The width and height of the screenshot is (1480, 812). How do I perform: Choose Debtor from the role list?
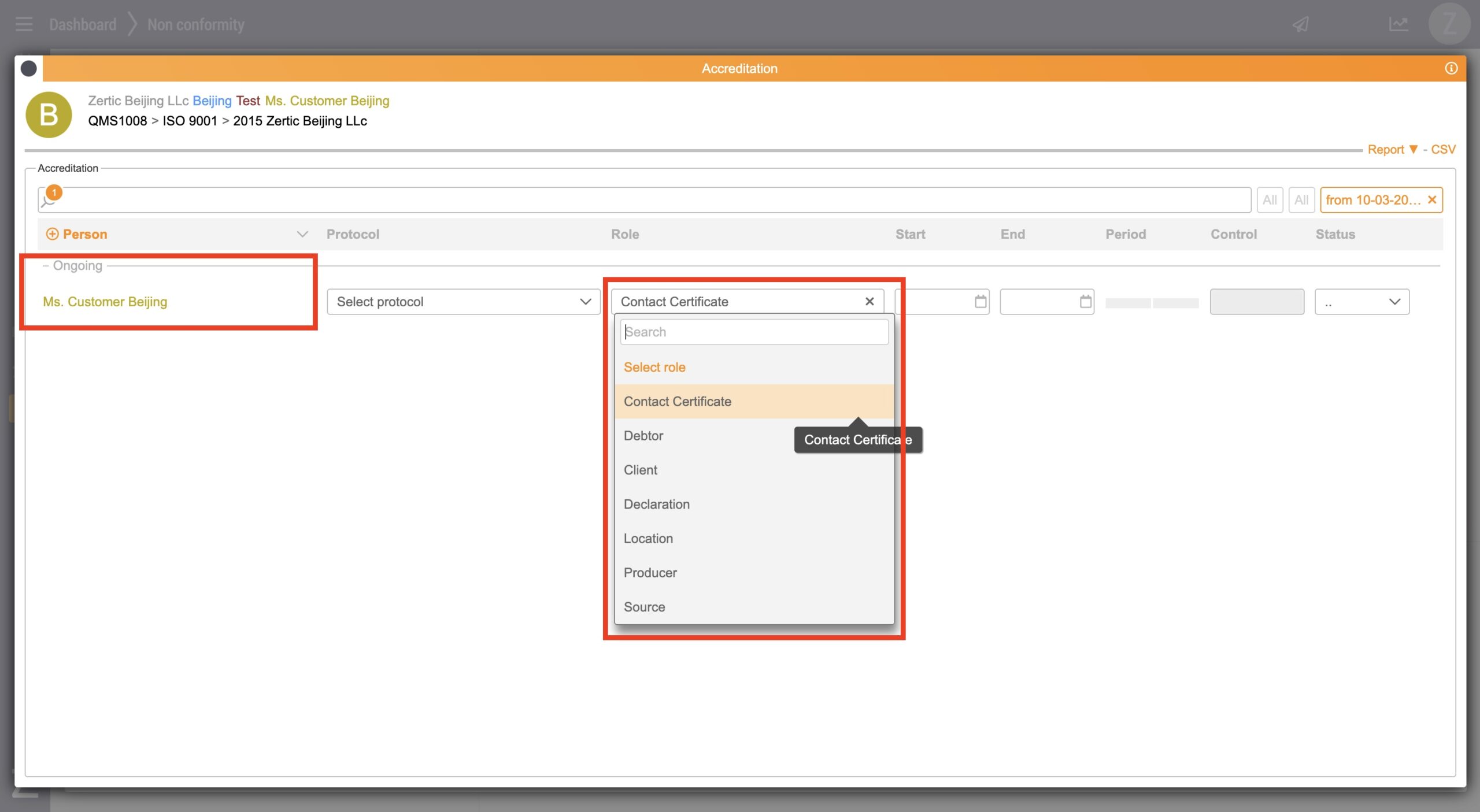pos(643,436)
